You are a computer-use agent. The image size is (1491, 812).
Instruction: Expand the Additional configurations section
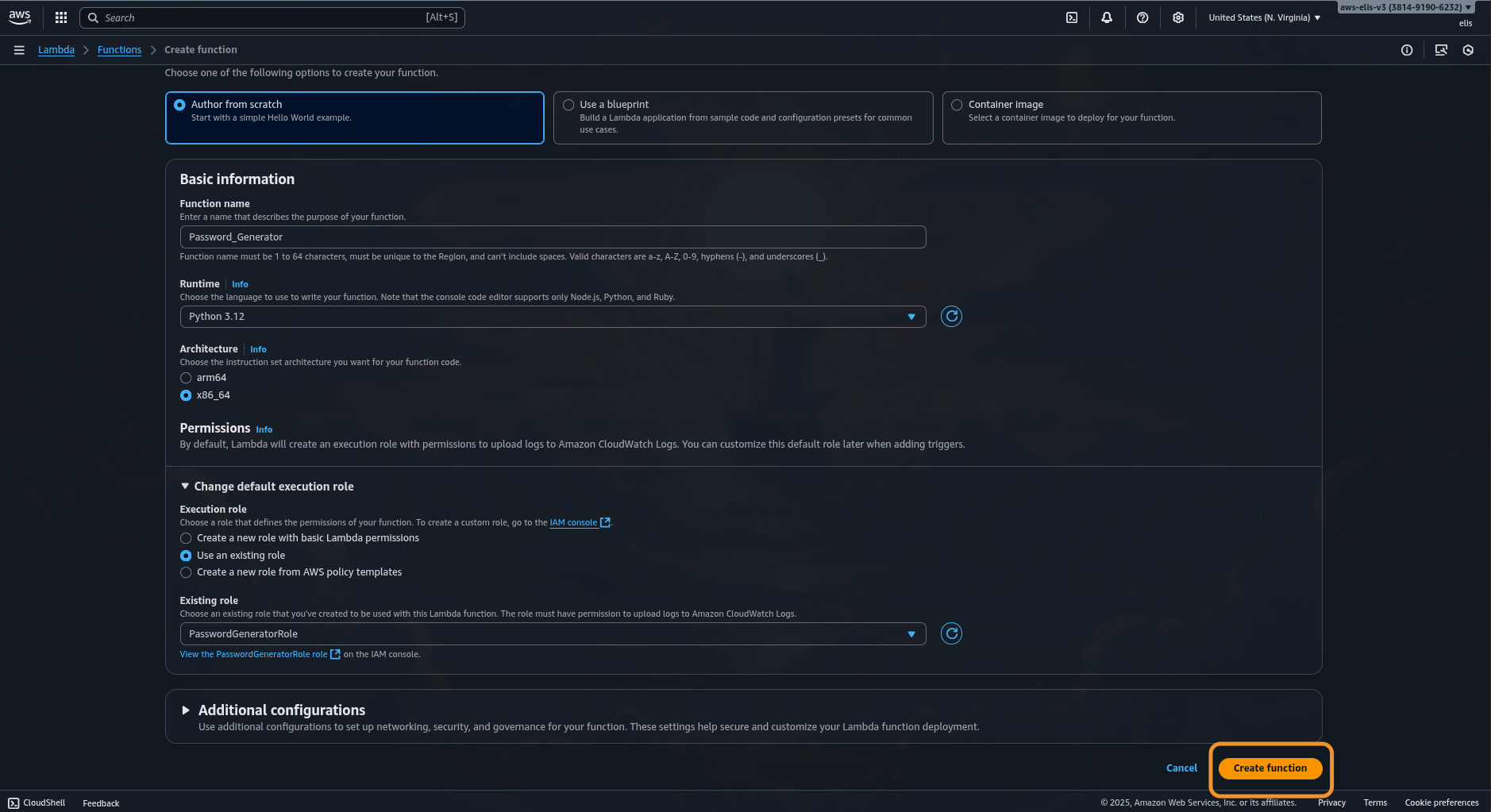point(186,710)
